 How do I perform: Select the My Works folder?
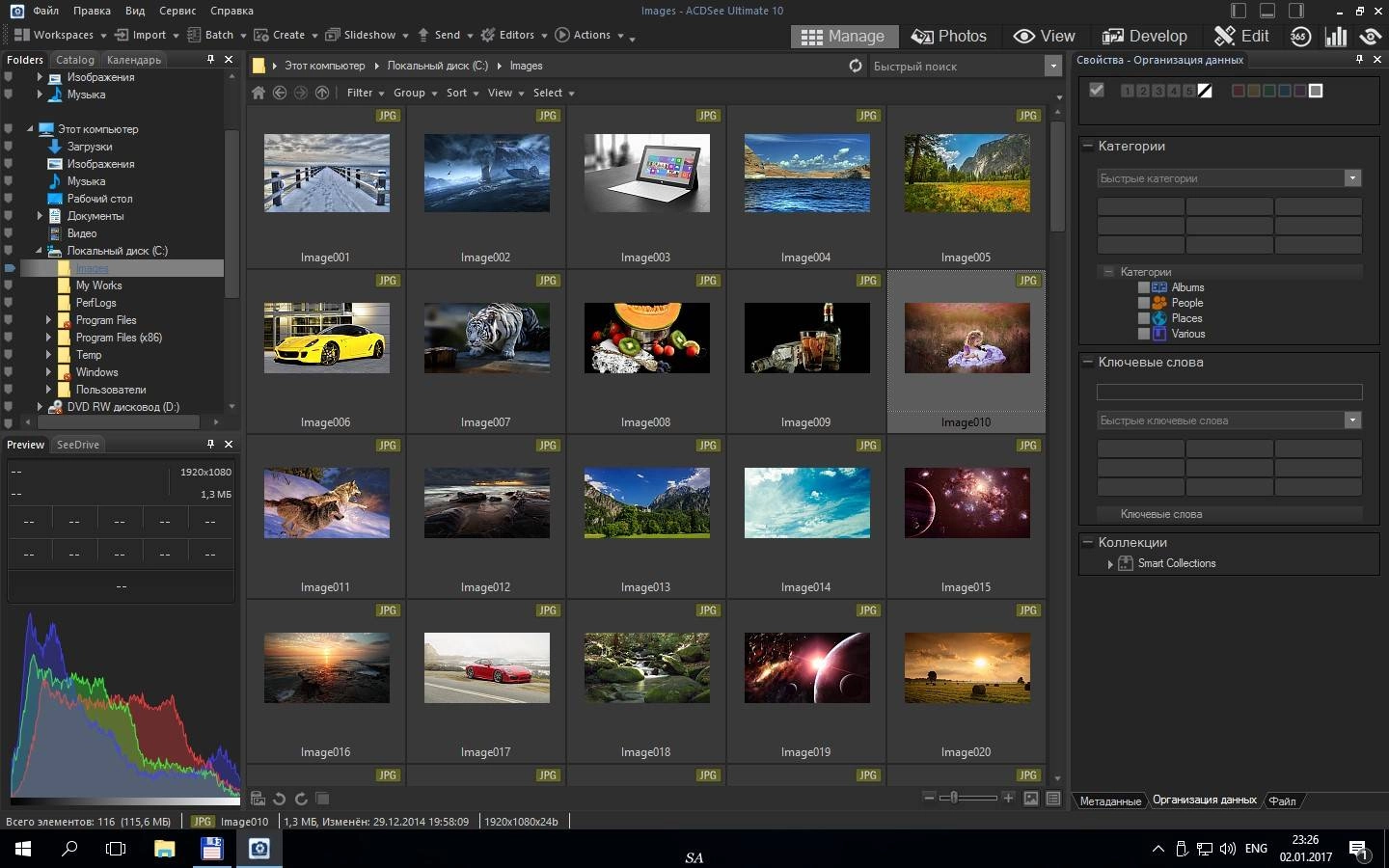point(98,285)
